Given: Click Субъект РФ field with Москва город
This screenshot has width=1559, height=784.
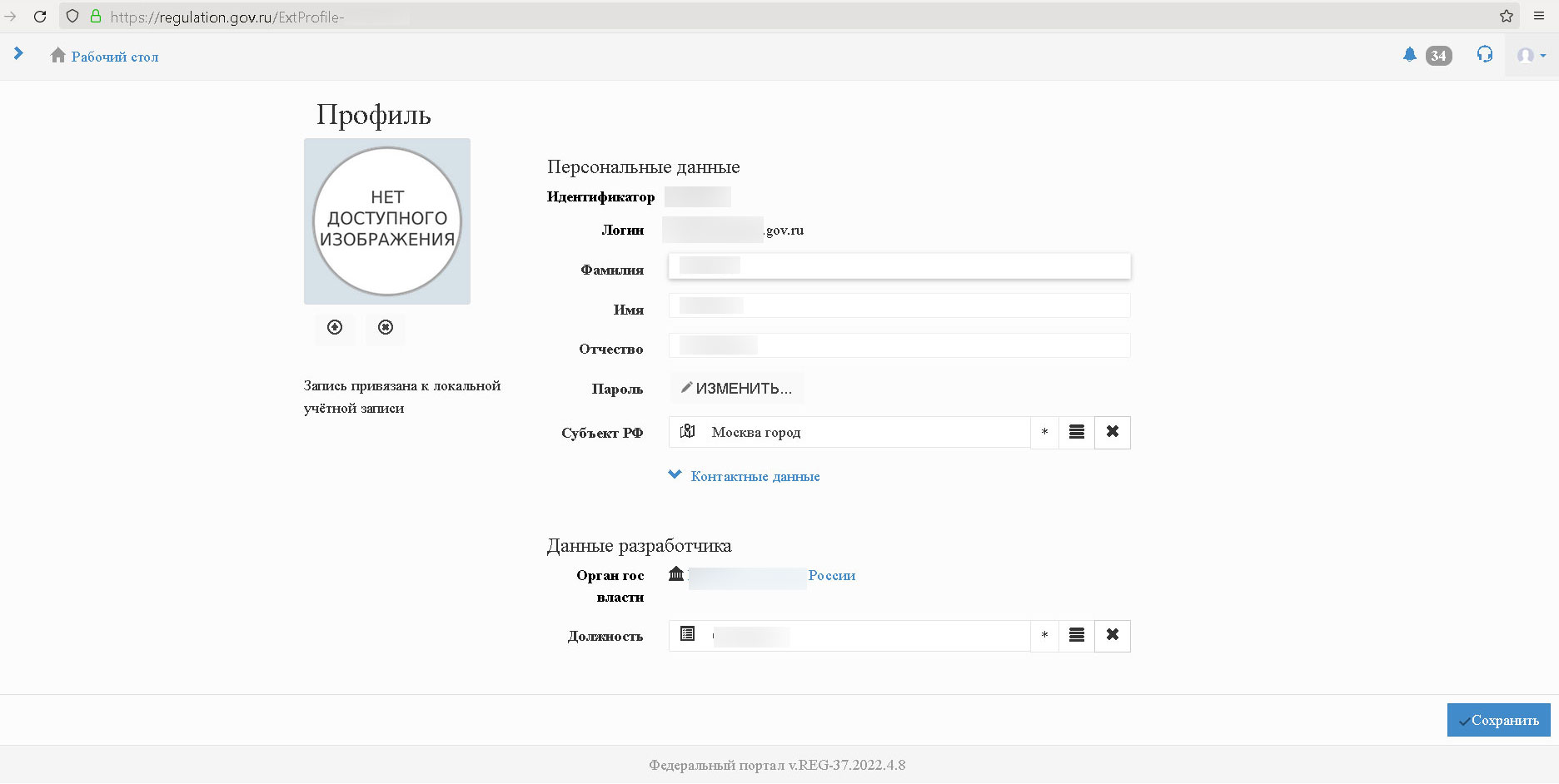Looking at the screenshot, I should coord(849,433).
